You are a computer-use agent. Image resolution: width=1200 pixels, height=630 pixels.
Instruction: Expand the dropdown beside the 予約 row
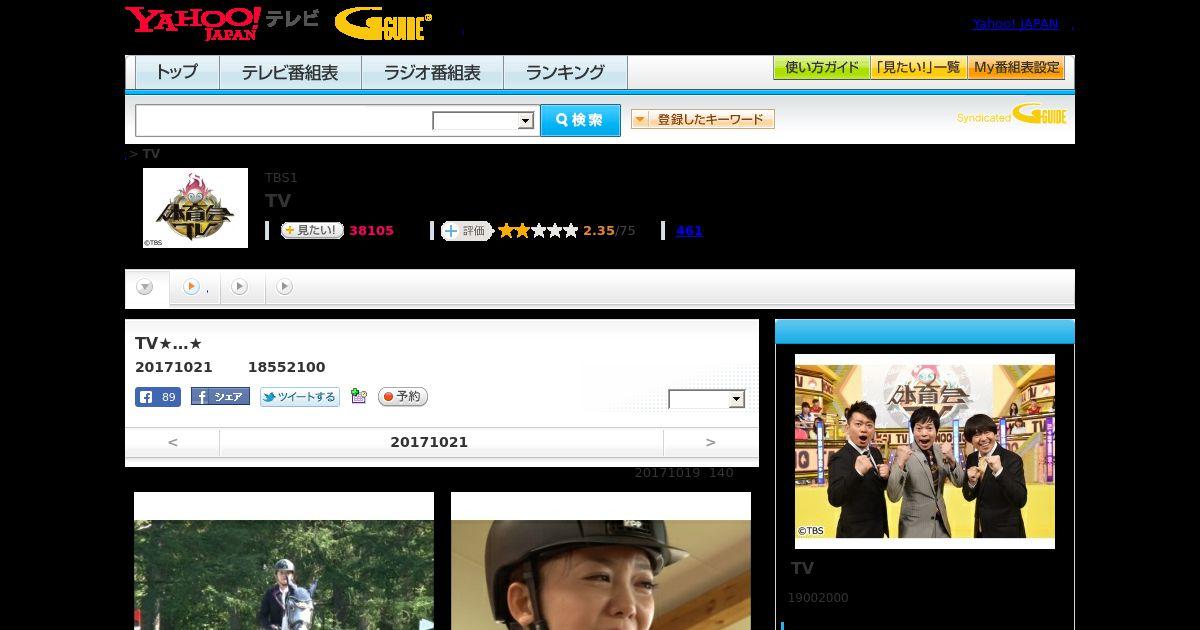coord(707,399)
